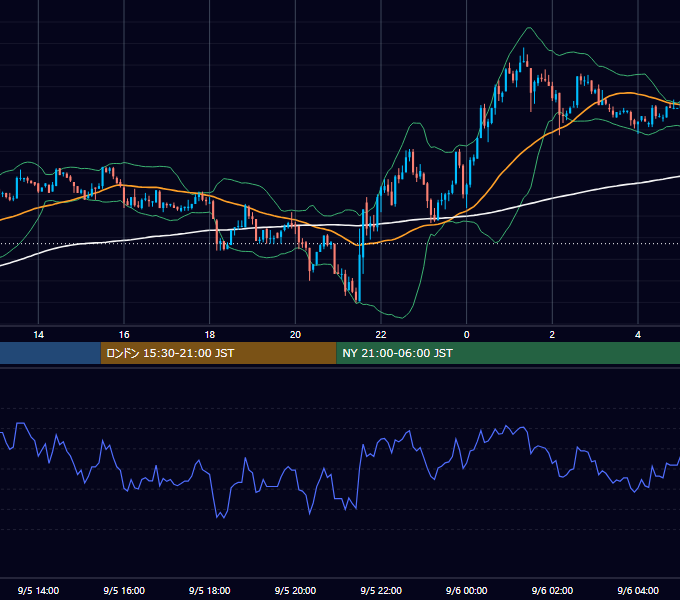Click the 9/5 14:00 time label
This screenshot has width=680, height=600.
click(38, 590)
